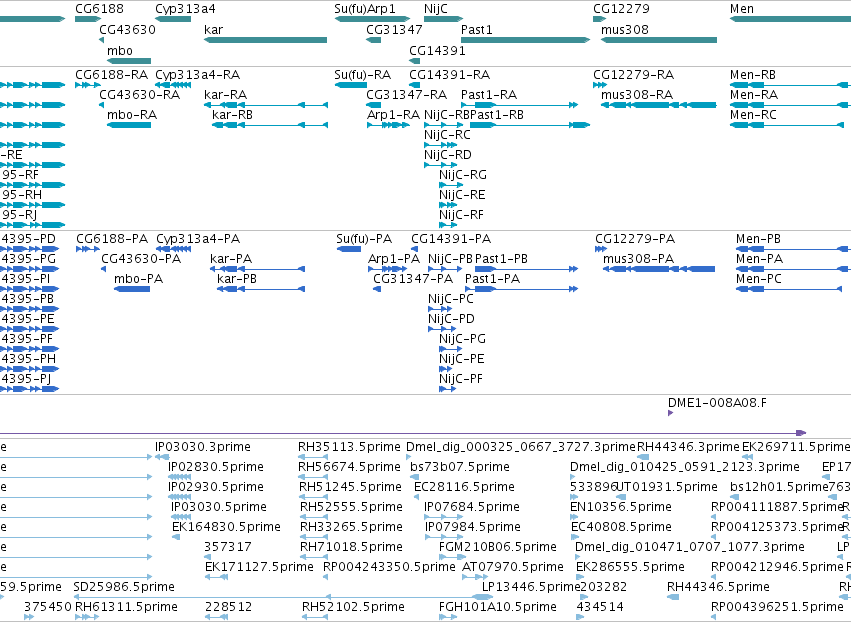Select transcript mbo-RA
The image size is (851, 622).
tap(132, 115)
